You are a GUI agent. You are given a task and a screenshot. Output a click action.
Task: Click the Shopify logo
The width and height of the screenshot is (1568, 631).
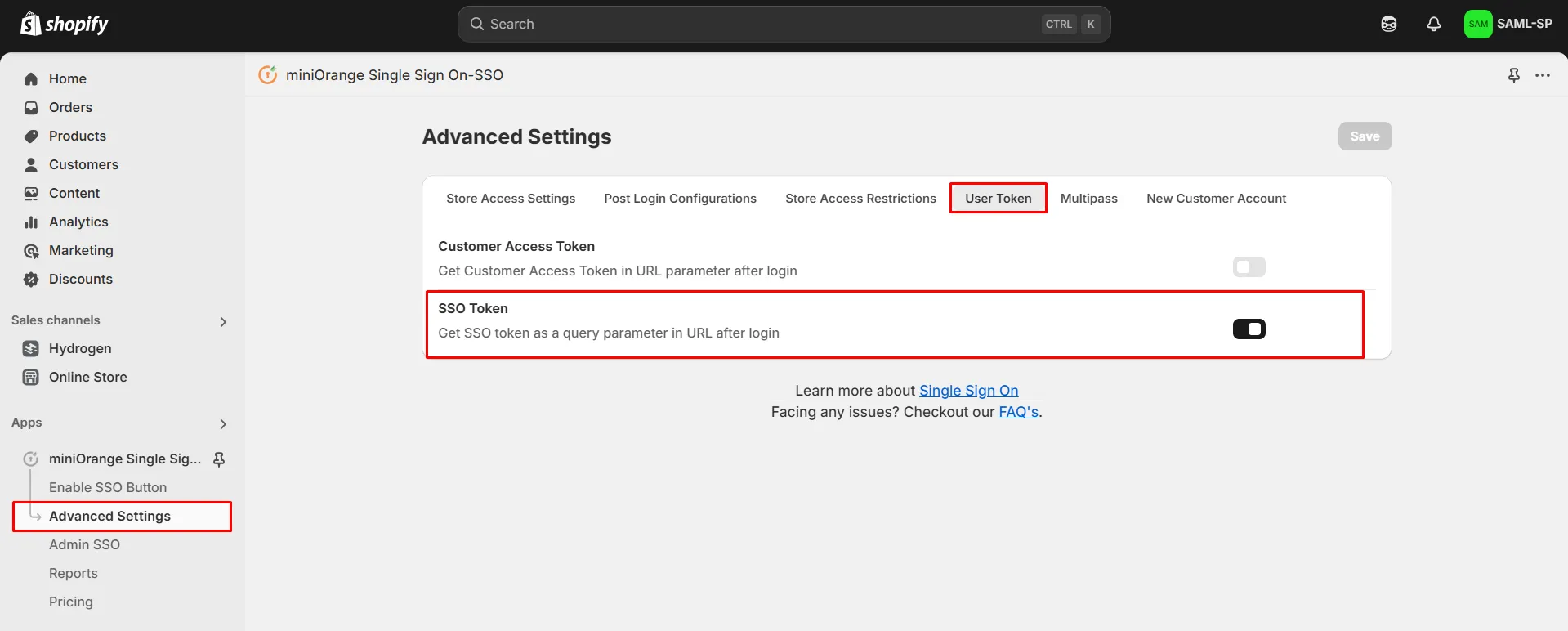coord(64,24)
